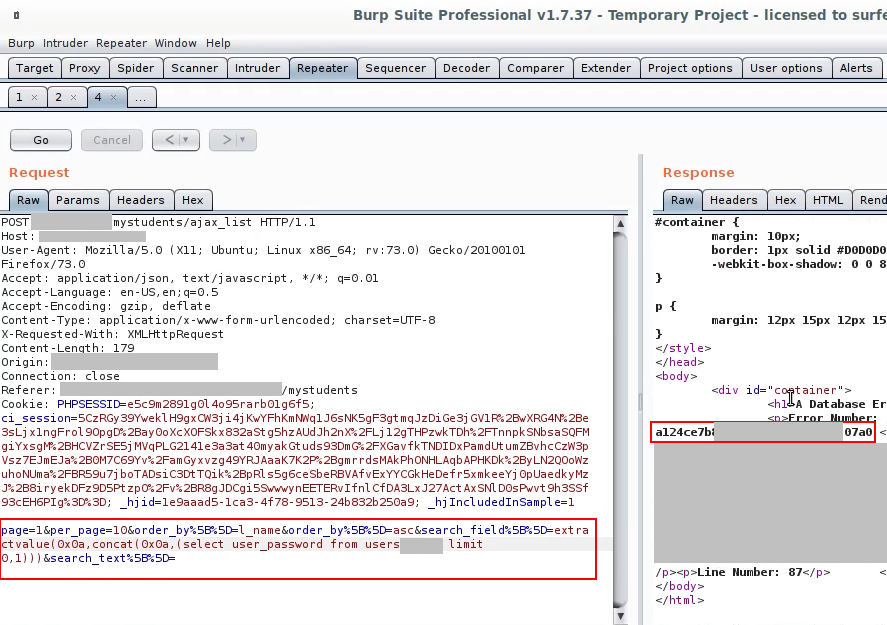
Task: Switch to the Decoder tab
Action: pos(467,68)
